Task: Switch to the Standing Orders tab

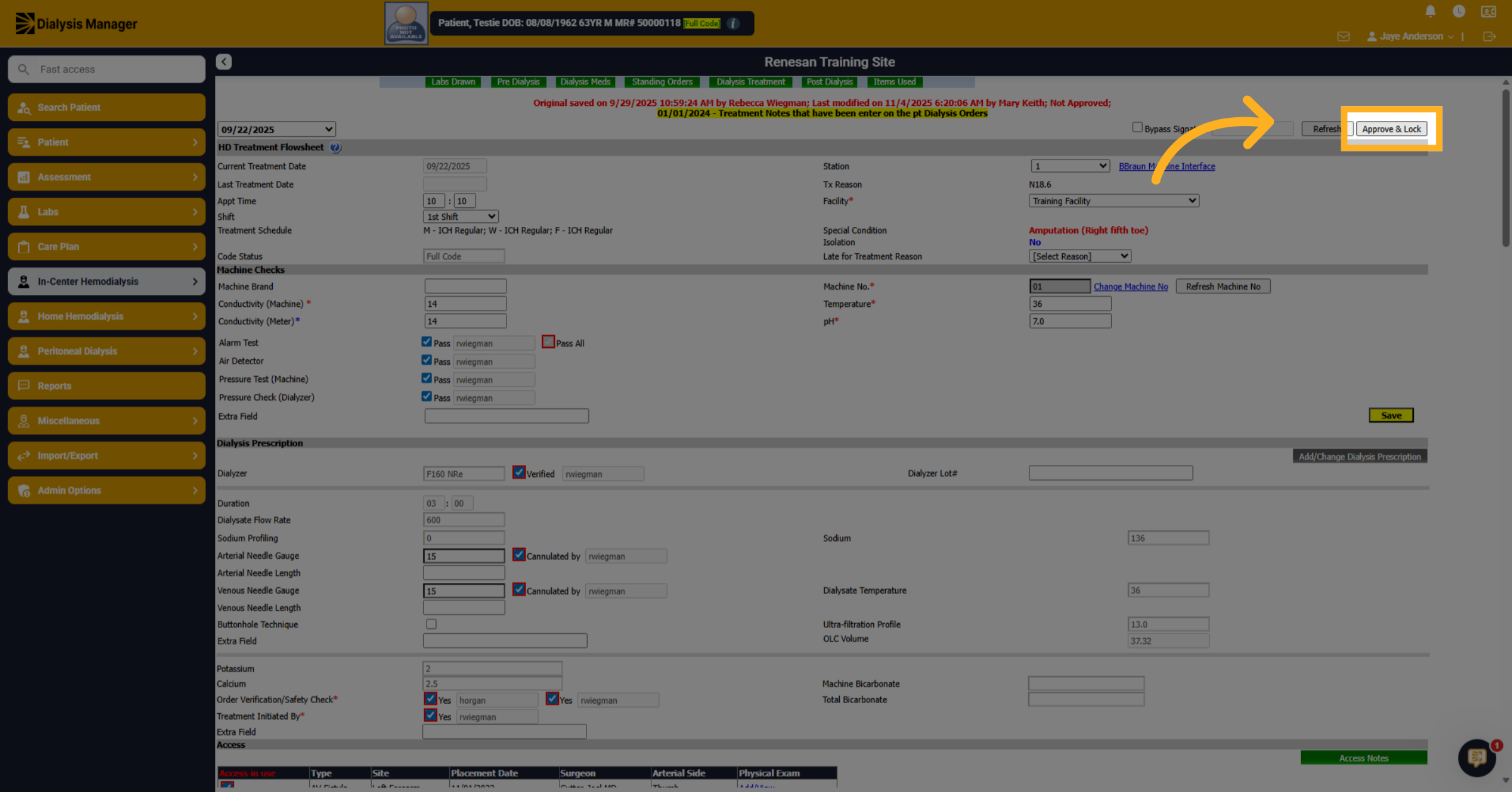Action: pos(662,82)
